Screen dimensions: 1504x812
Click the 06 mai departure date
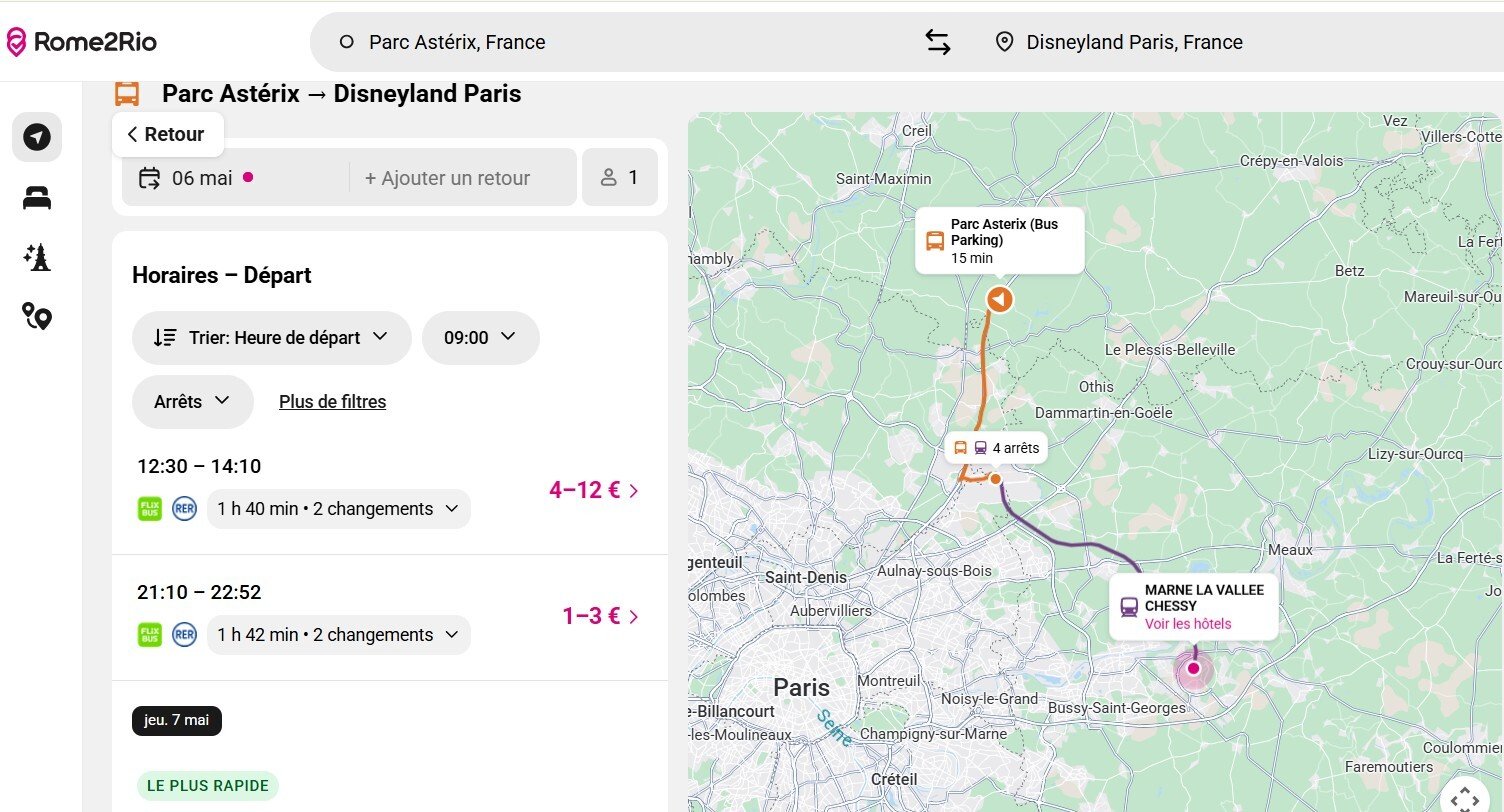click(x=202, y=178)
